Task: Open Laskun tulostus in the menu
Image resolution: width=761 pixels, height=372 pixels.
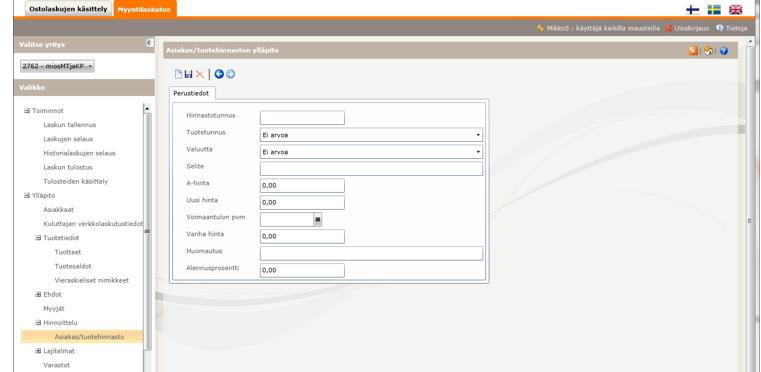Action: [x=68, y=167]
